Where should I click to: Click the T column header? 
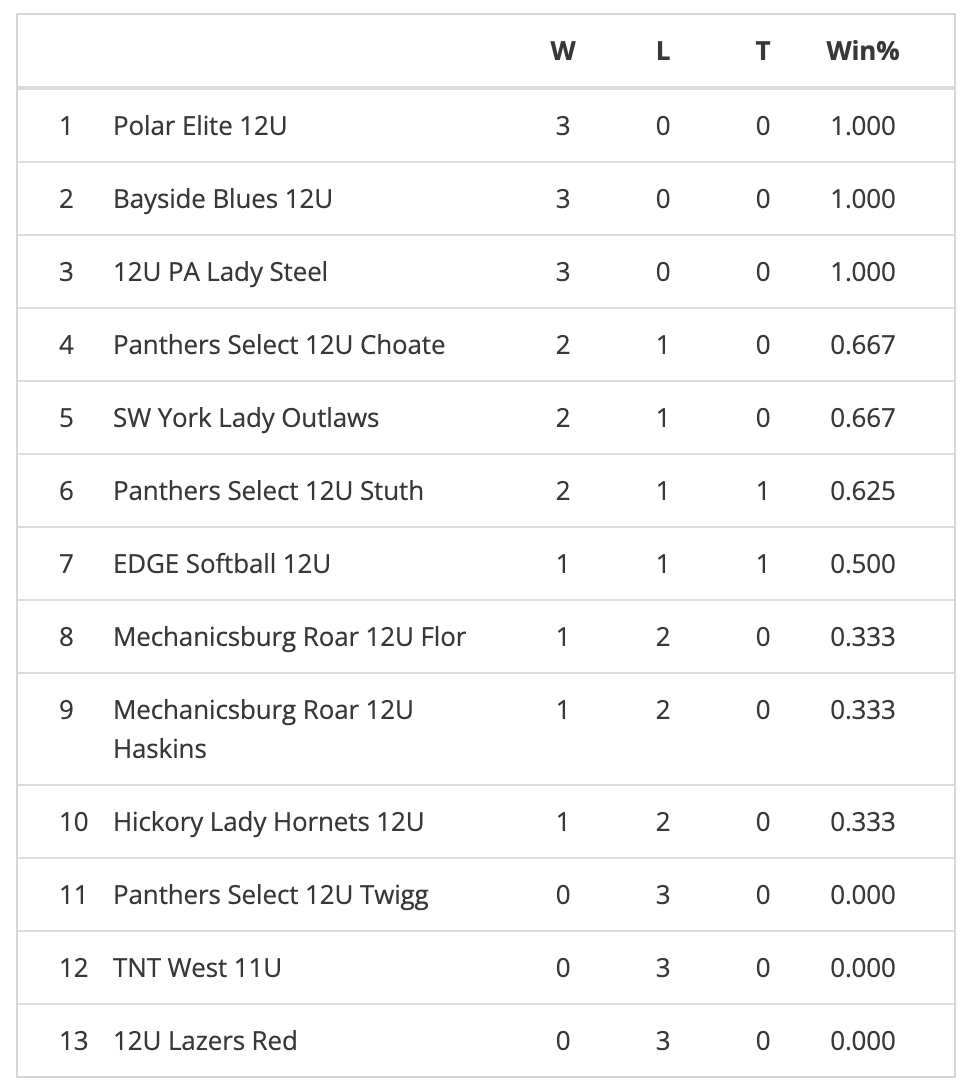[763, 51]
